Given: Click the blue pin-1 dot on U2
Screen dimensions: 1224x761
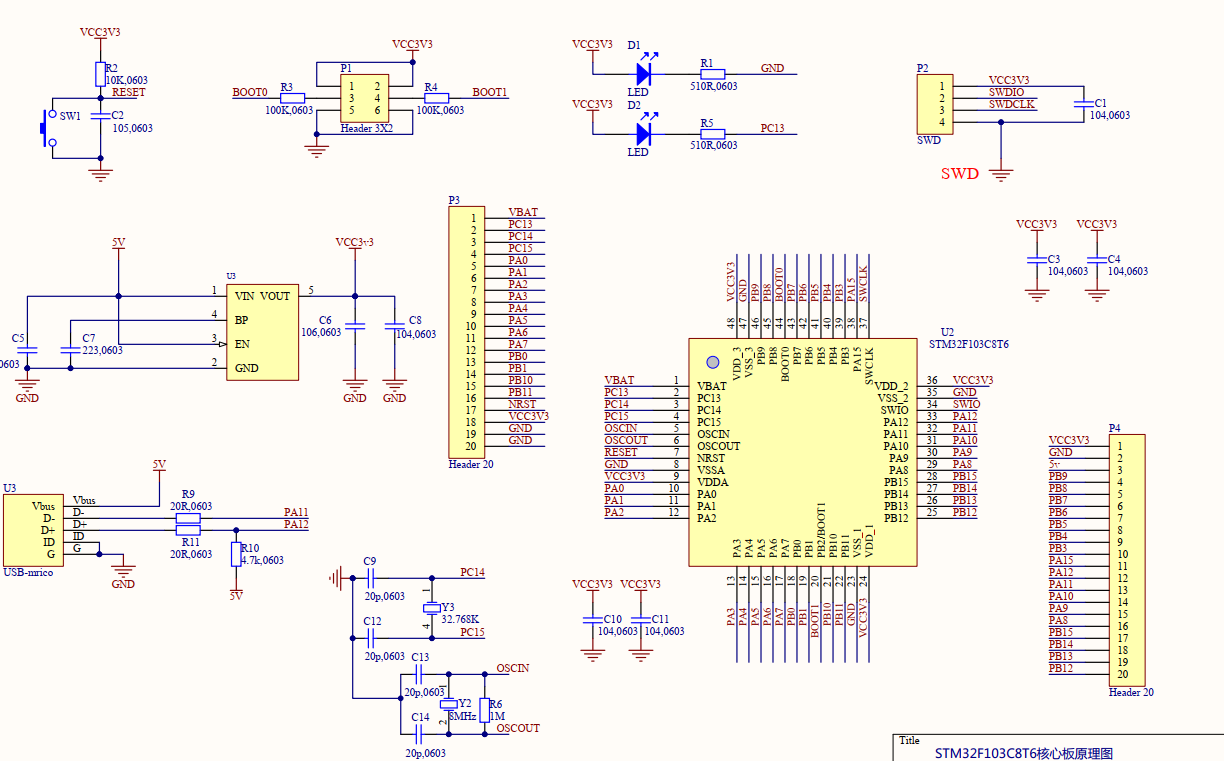Looking at the screenshot, I should 713,361.
